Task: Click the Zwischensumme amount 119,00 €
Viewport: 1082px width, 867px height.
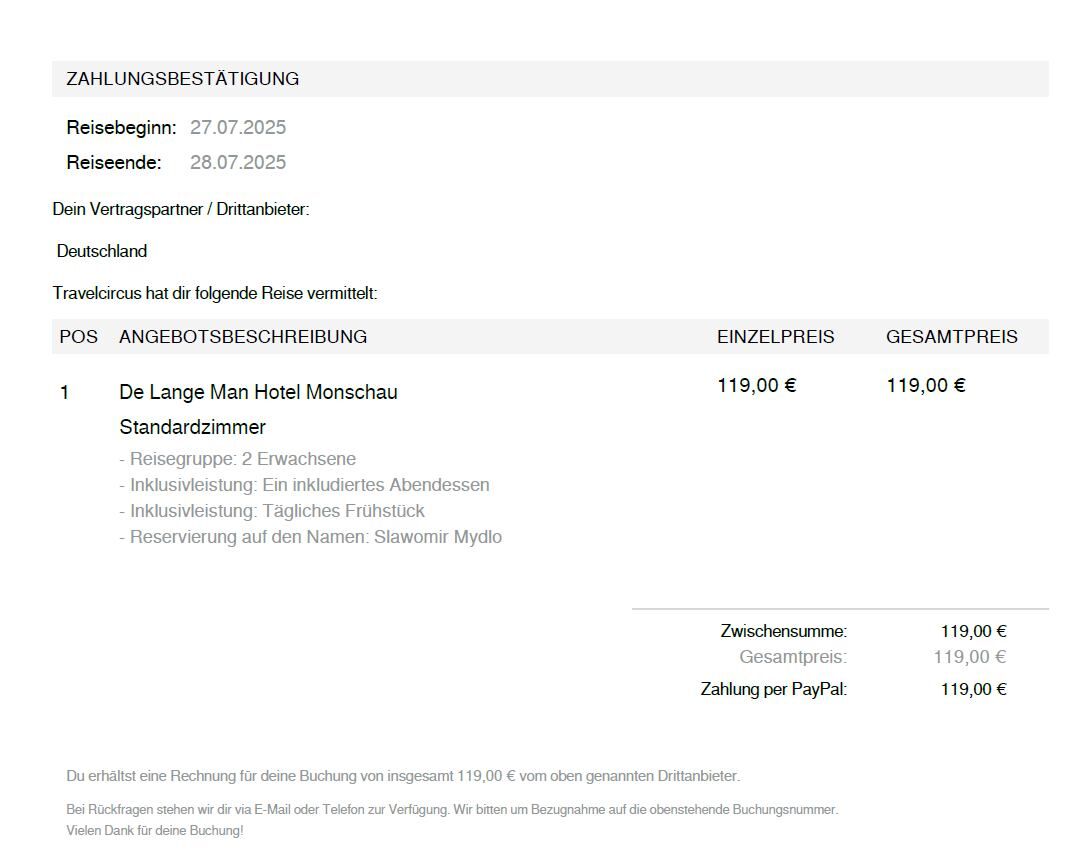Action: (x=974, y=631)
